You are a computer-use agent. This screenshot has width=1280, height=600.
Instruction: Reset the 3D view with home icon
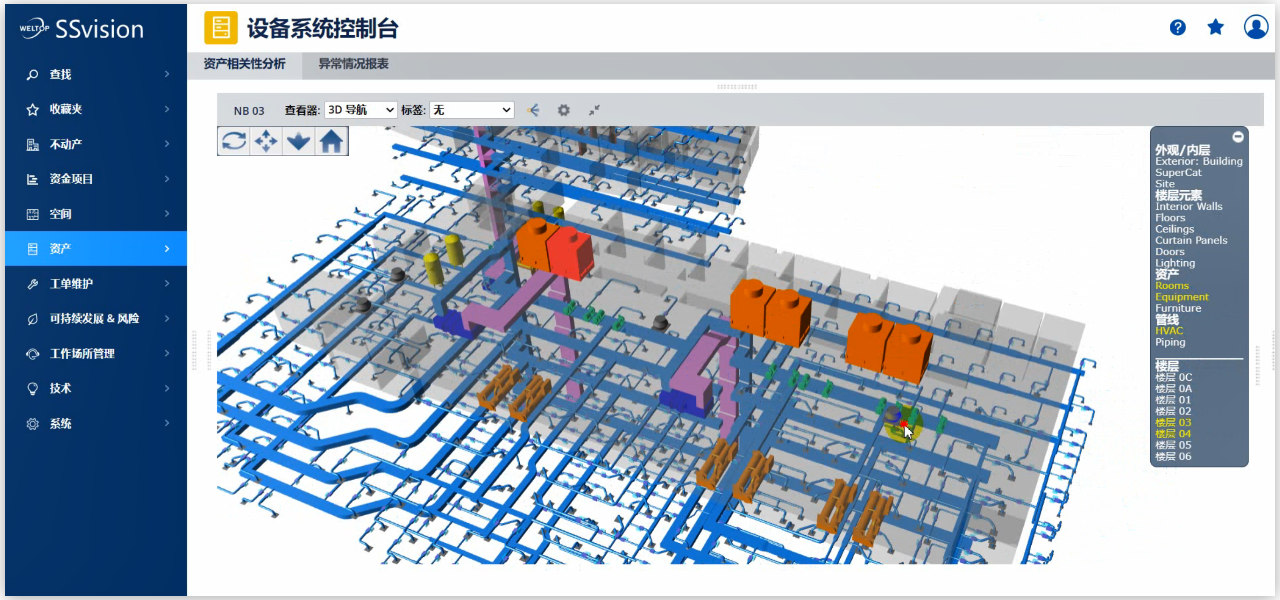tap(331, 141)
